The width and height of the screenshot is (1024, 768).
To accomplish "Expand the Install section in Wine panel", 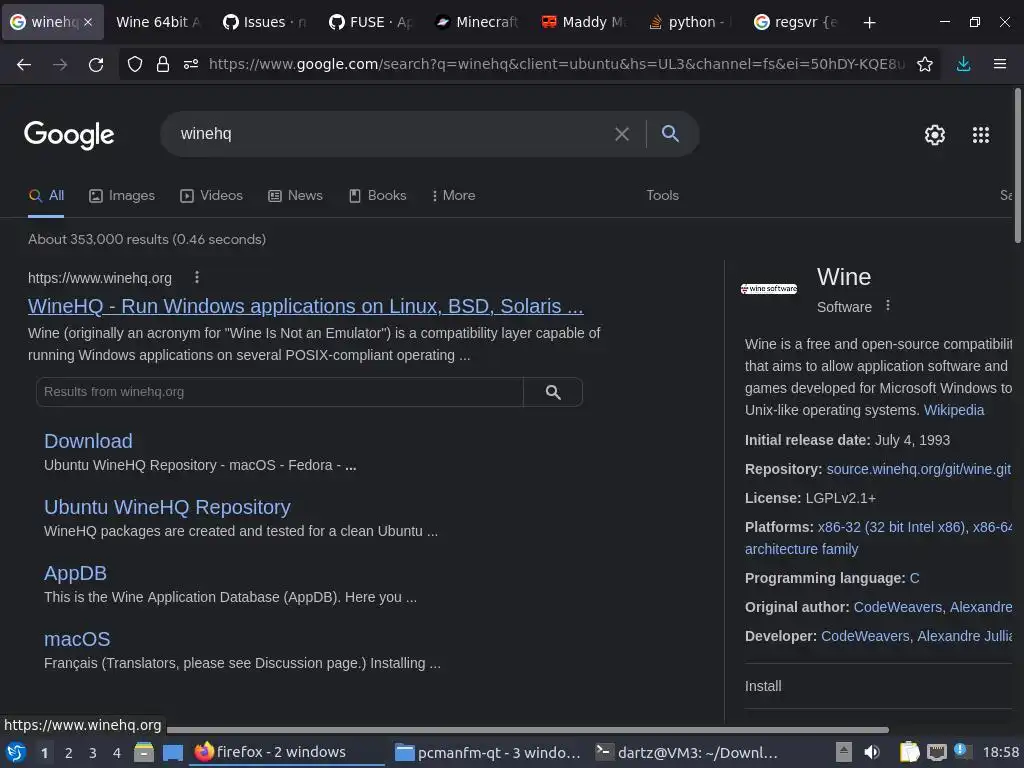I will click(x=878, y=686).
